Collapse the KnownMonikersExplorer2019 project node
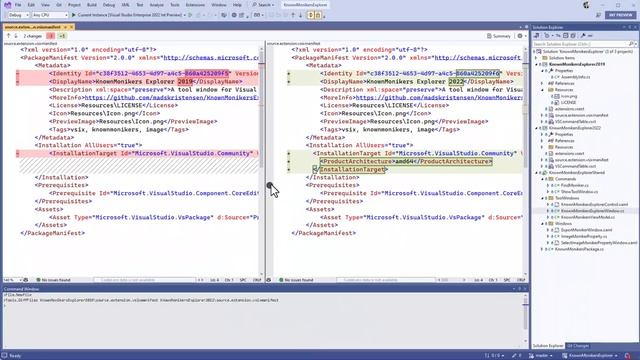This screenshot has height=360, width=640. point(536,64)
